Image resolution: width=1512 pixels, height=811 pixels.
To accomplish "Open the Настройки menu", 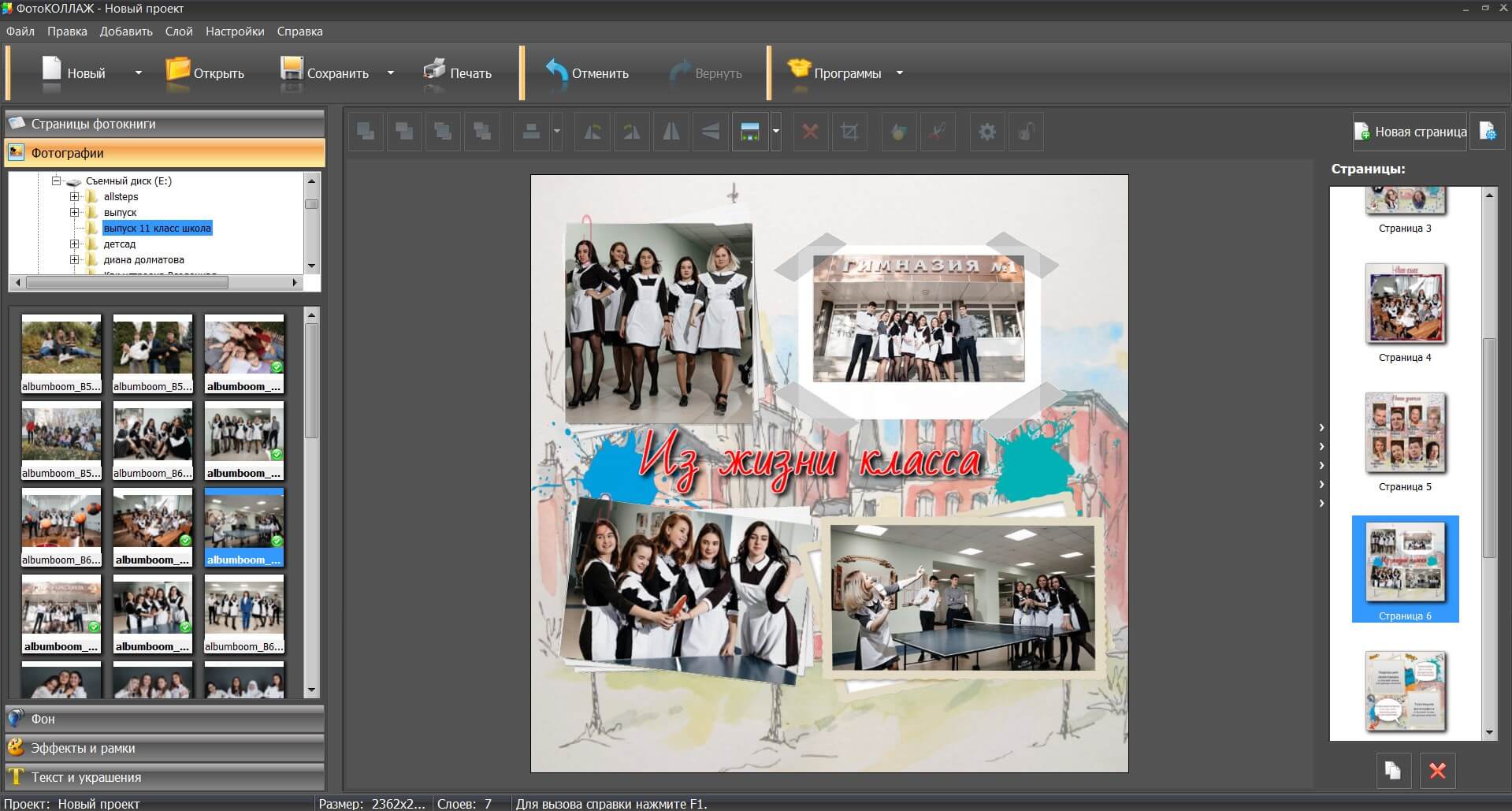I will click(x=235, y=32).
